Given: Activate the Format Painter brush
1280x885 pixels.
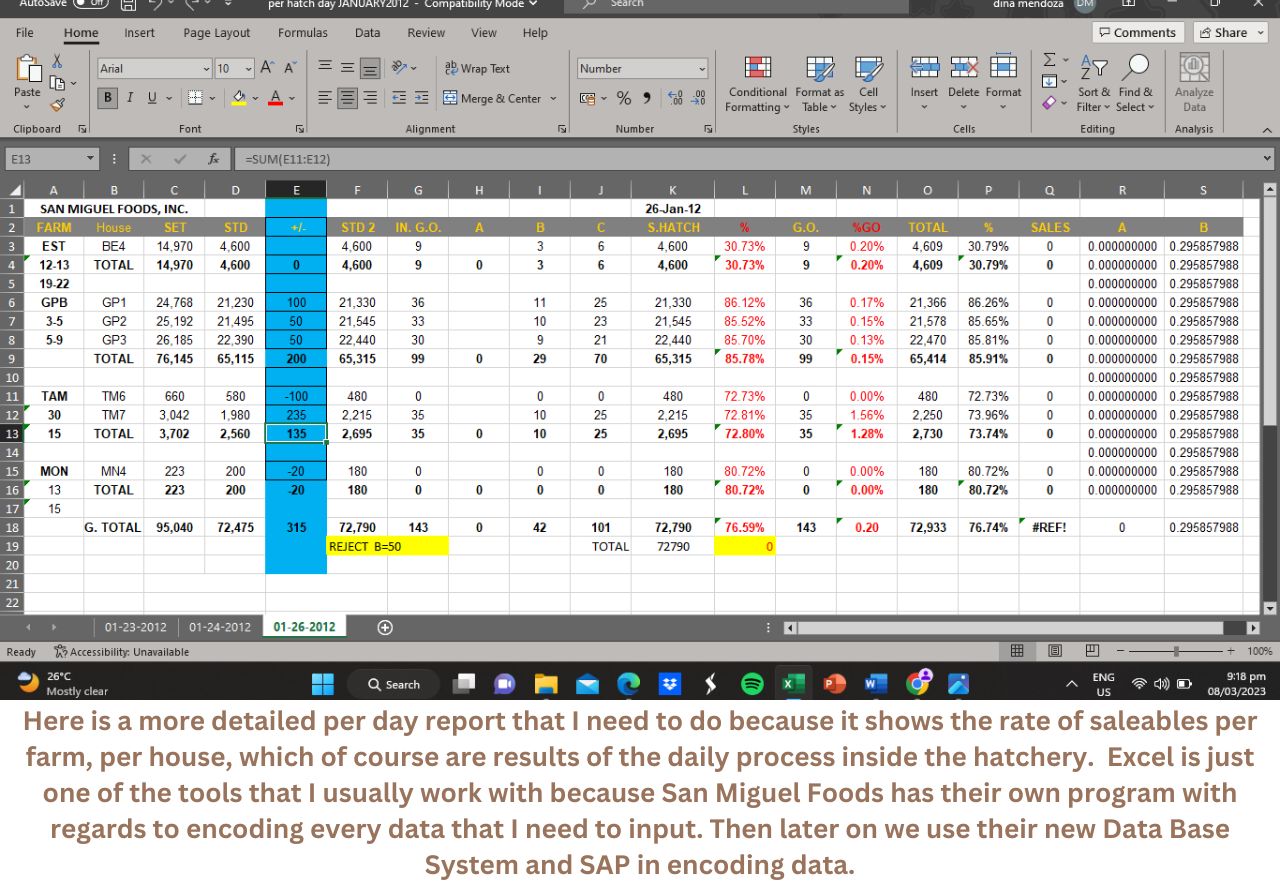Looking at the screenshot, I should click(x=57, y=104).
